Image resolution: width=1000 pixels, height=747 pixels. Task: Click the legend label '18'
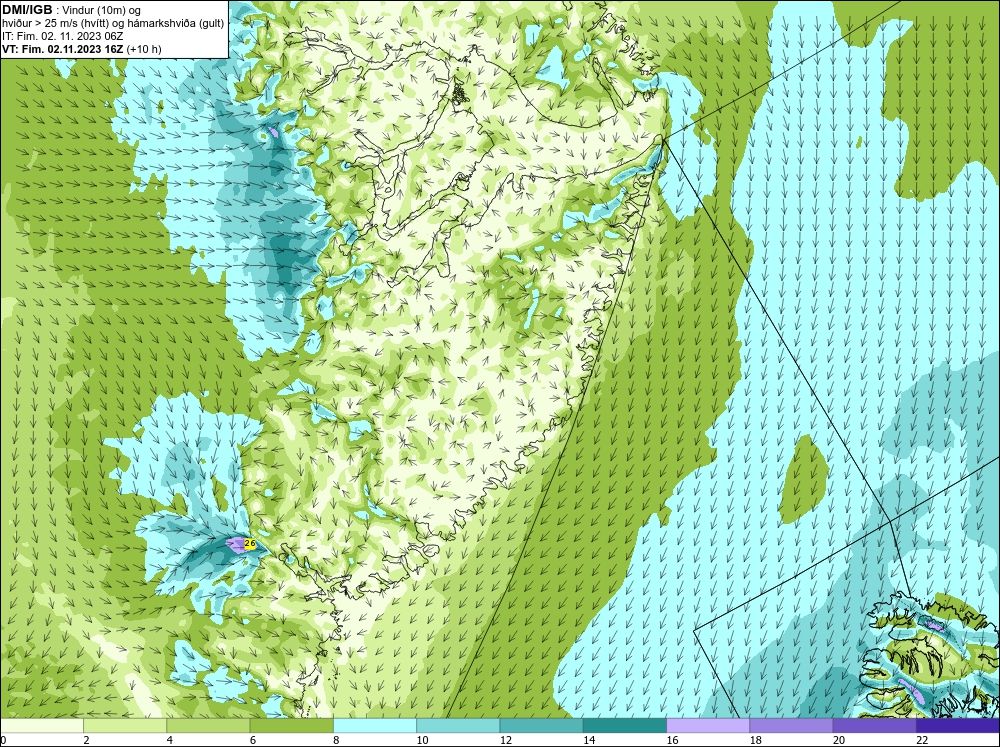756,740
